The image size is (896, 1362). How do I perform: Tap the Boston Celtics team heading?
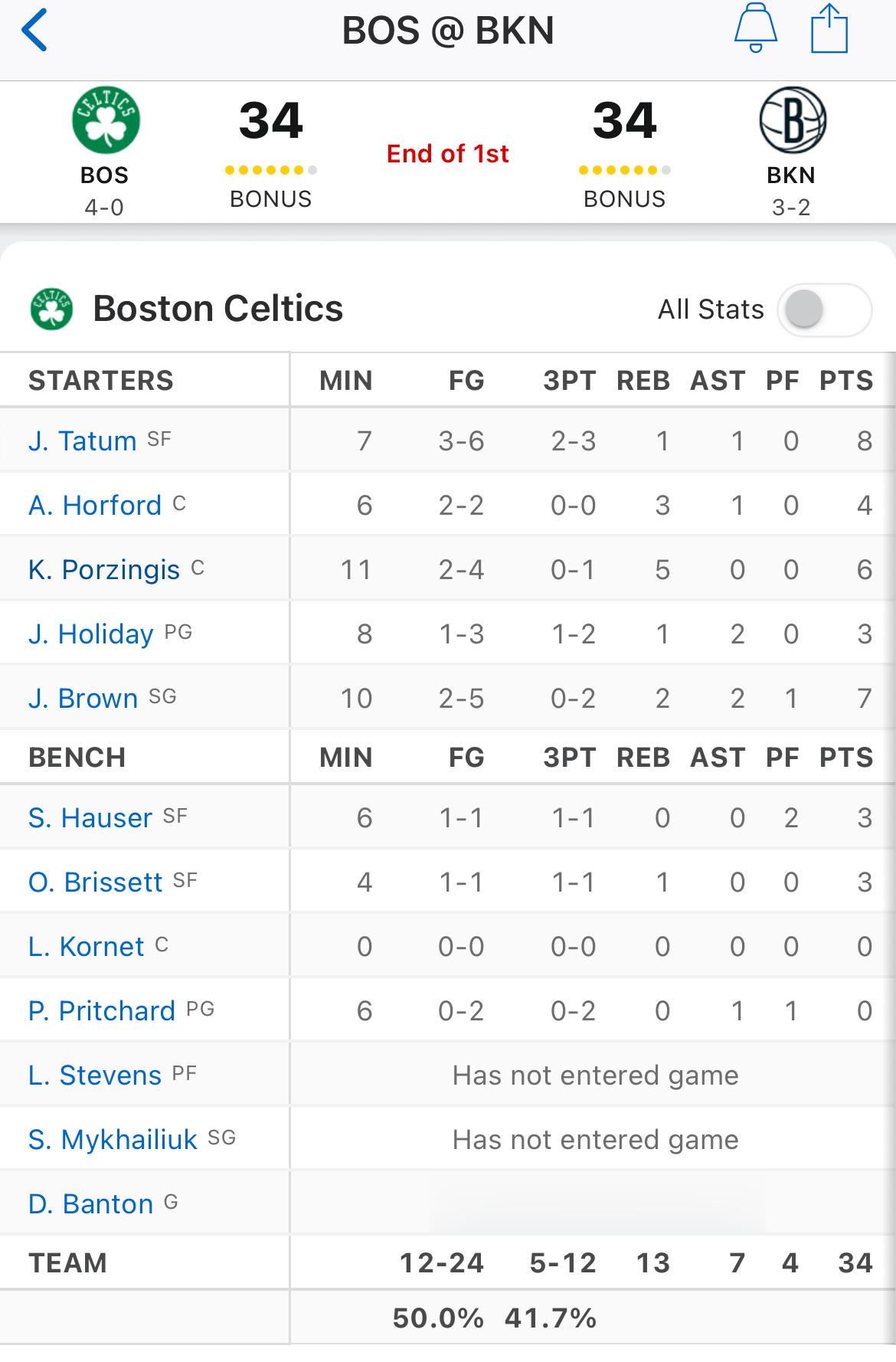[x=217, y=309]
